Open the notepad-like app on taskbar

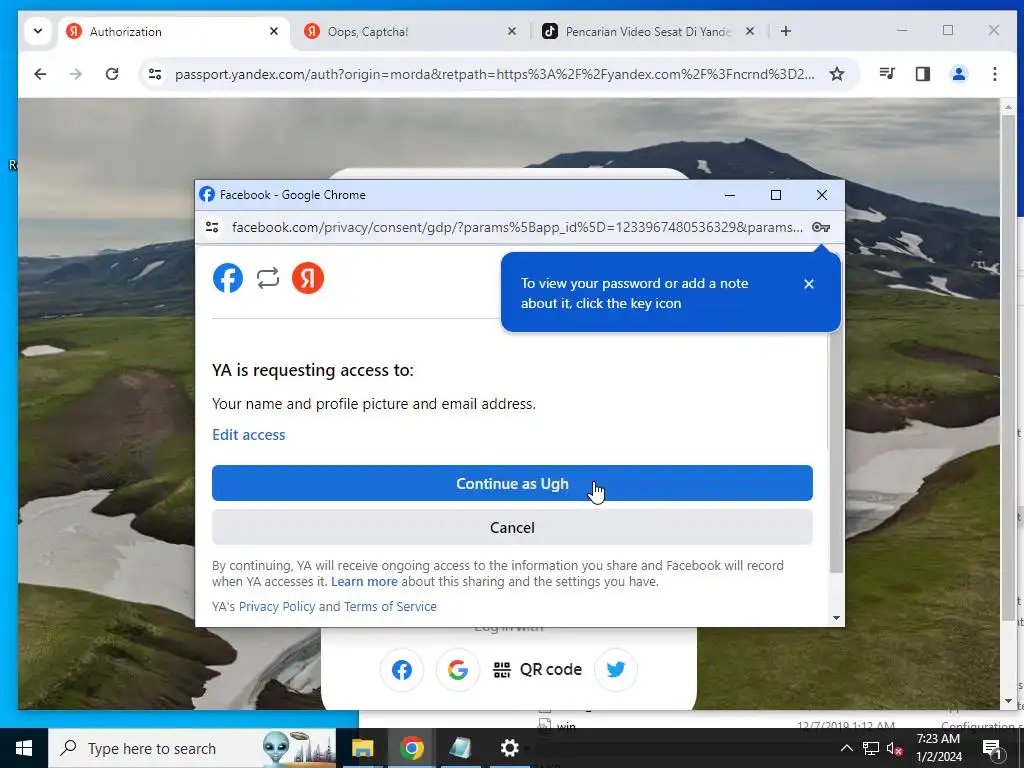point(460,748)
